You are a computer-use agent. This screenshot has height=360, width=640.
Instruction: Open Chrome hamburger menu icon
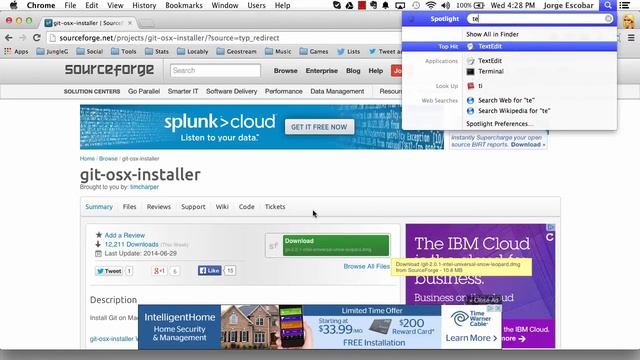(631, 38)
